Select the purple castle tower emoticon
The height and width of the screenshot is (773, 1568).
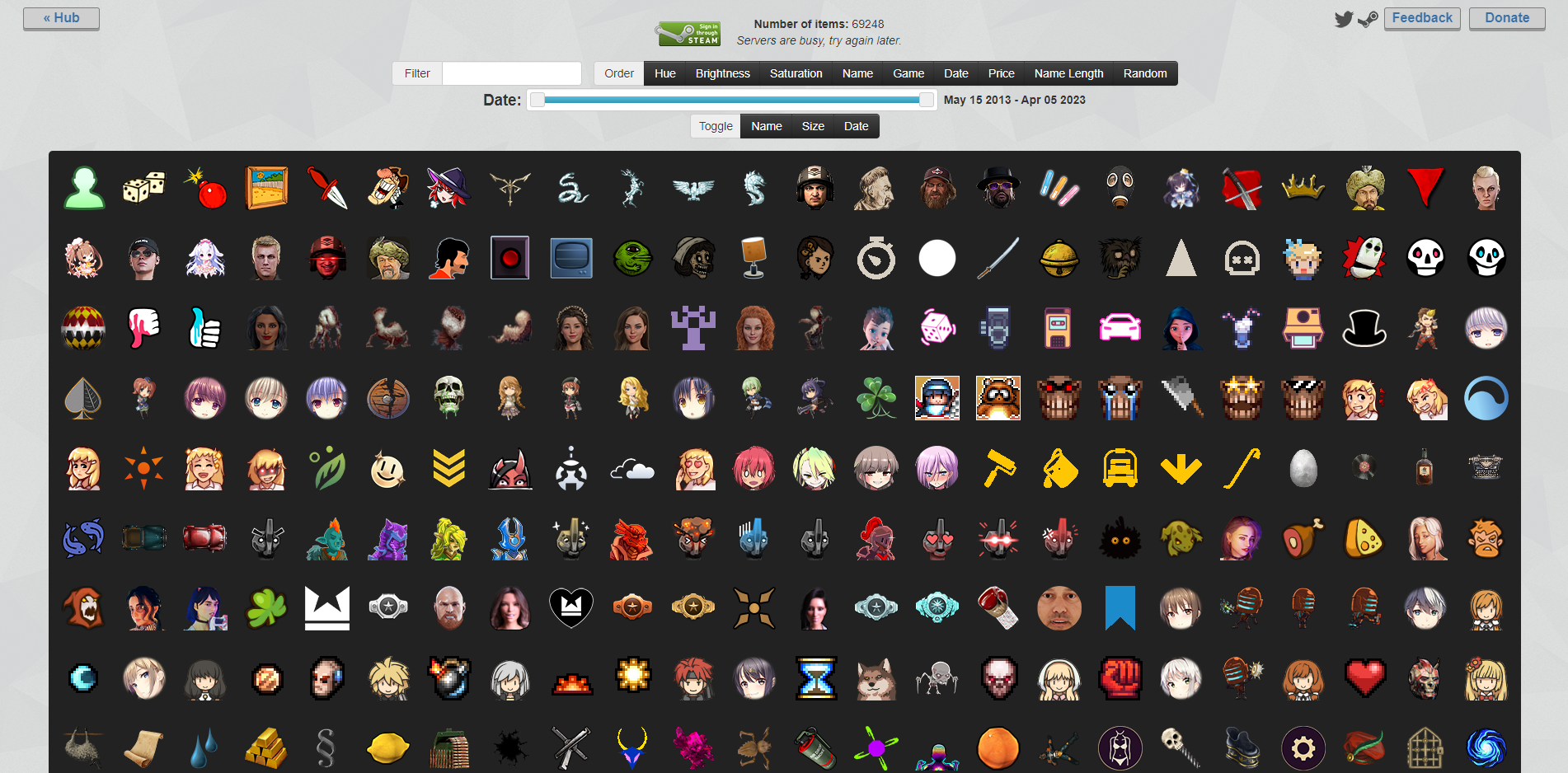pyautogui.click(x=693, y=328)
